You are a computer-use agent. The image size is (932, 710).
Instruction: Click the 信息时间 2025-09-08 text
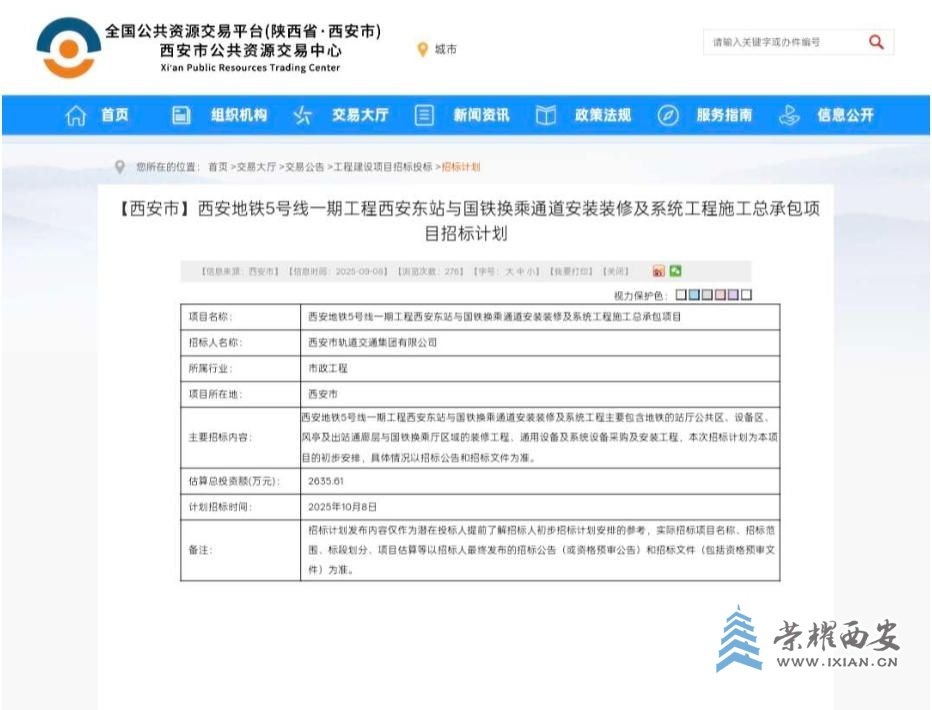click(338, 272)
